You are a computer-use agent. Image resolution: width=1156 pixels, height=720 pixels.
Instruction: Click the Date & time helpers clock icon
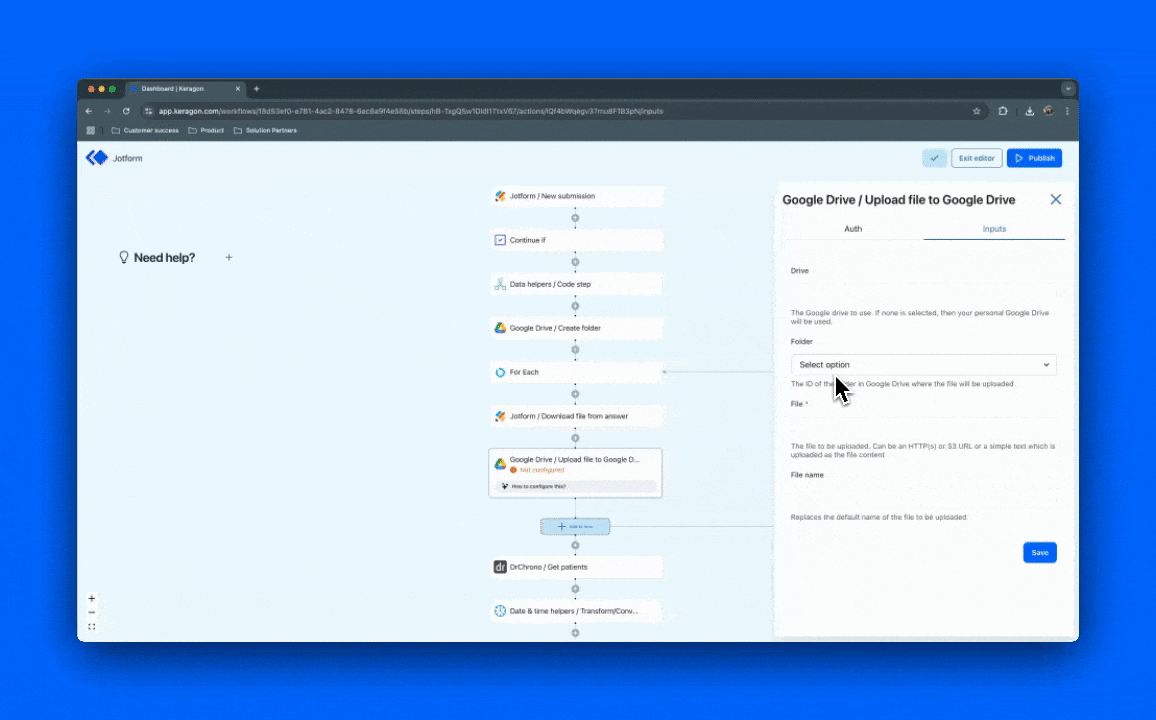pyautogui.click(x=500, y=611)
